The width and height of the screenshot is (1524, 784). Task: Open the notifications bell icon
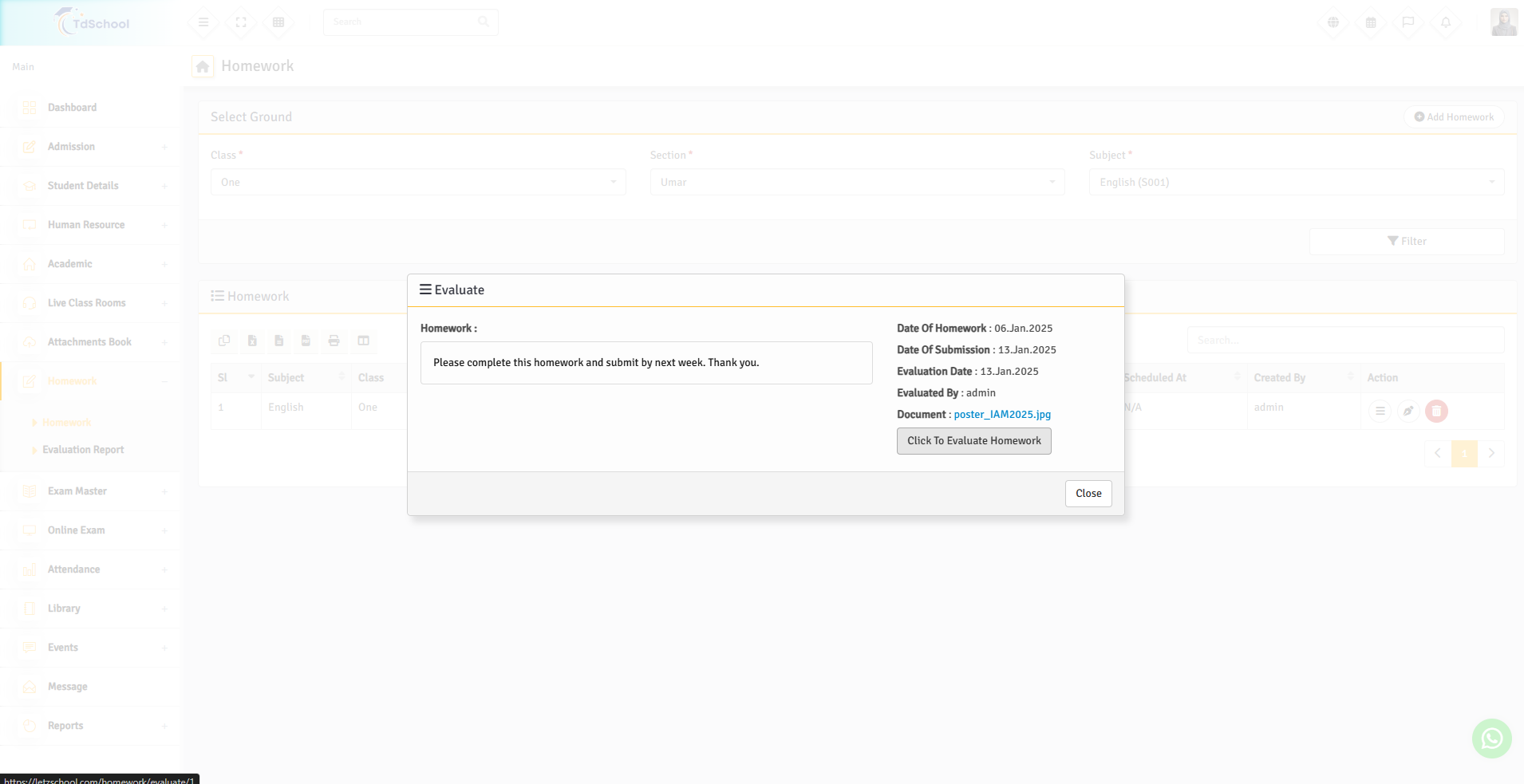1445,22
